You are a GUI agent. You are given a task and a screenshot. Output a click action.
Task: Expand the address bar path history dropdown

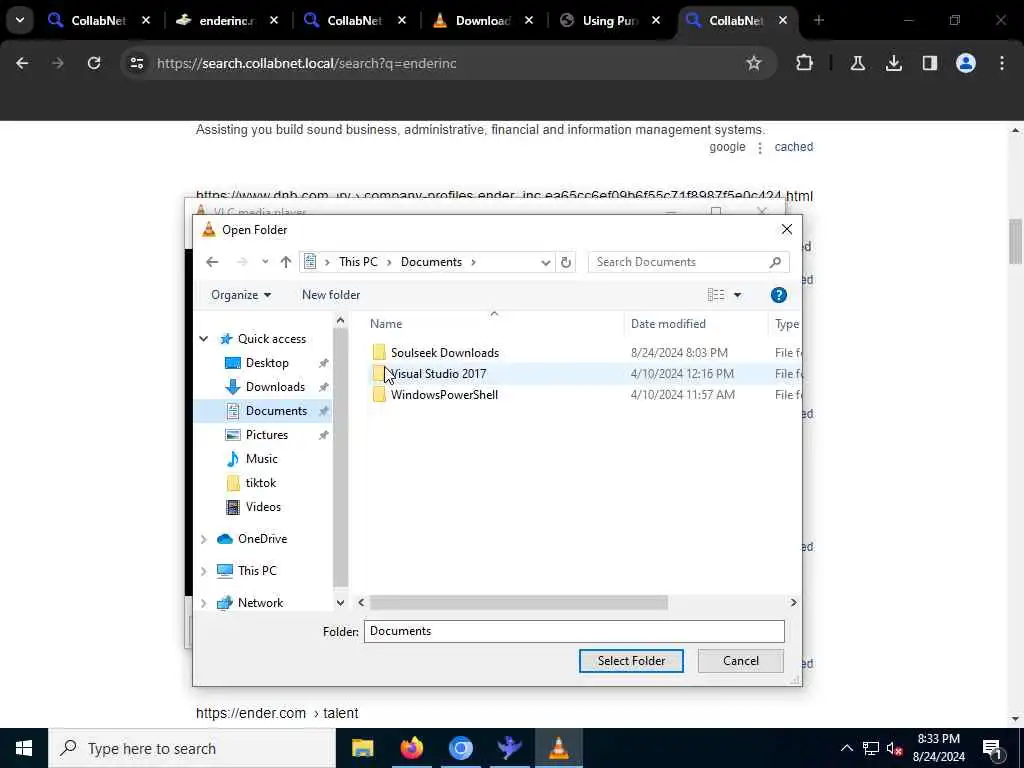pyautogui.click(x=545, y=262)
